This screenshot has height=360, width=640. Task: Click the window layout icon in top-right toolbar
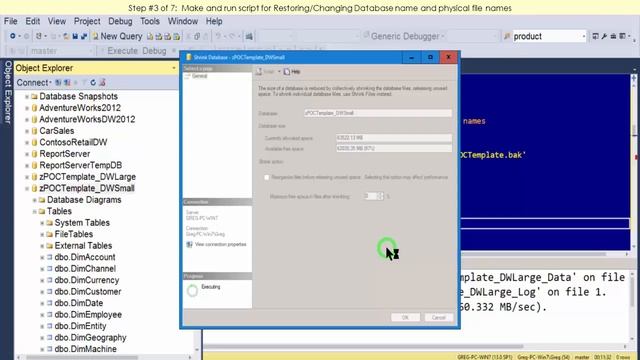tap(622, 36)
